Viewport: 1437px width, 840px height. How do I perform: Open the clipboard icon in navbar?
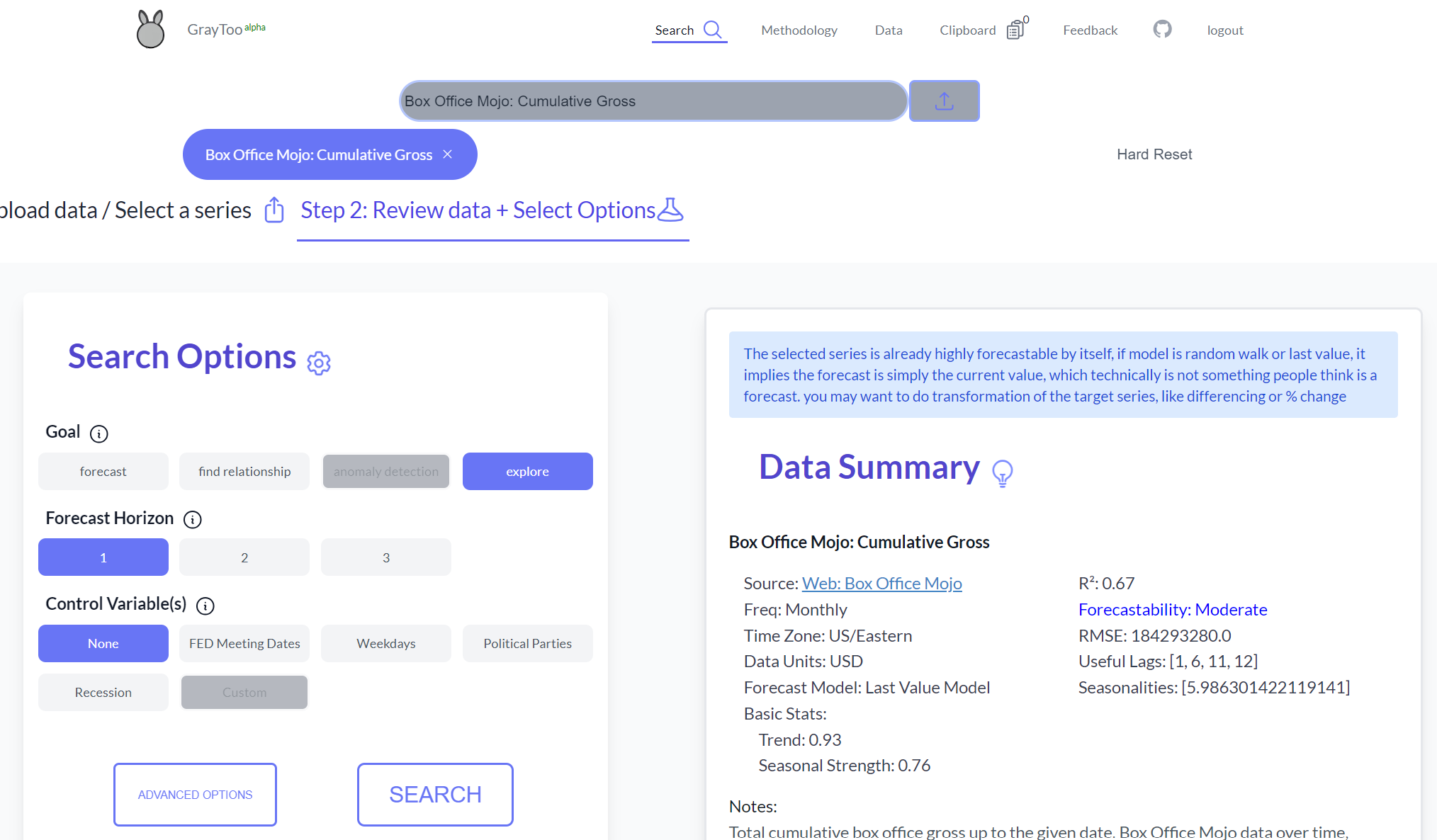point(1015,30)
